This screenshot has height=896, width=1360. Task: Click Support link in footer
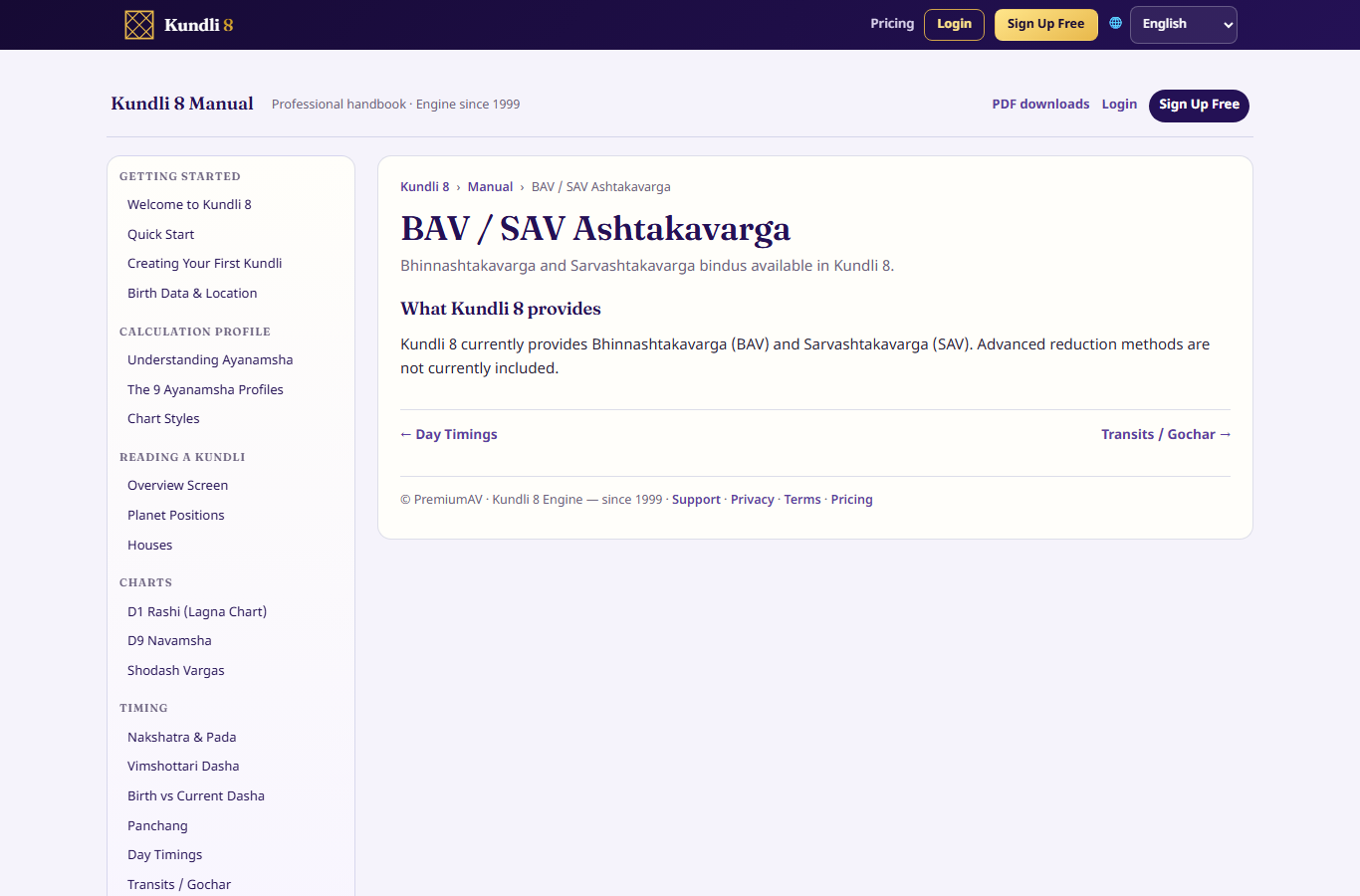pyautogui.click(x=696, y=500)
